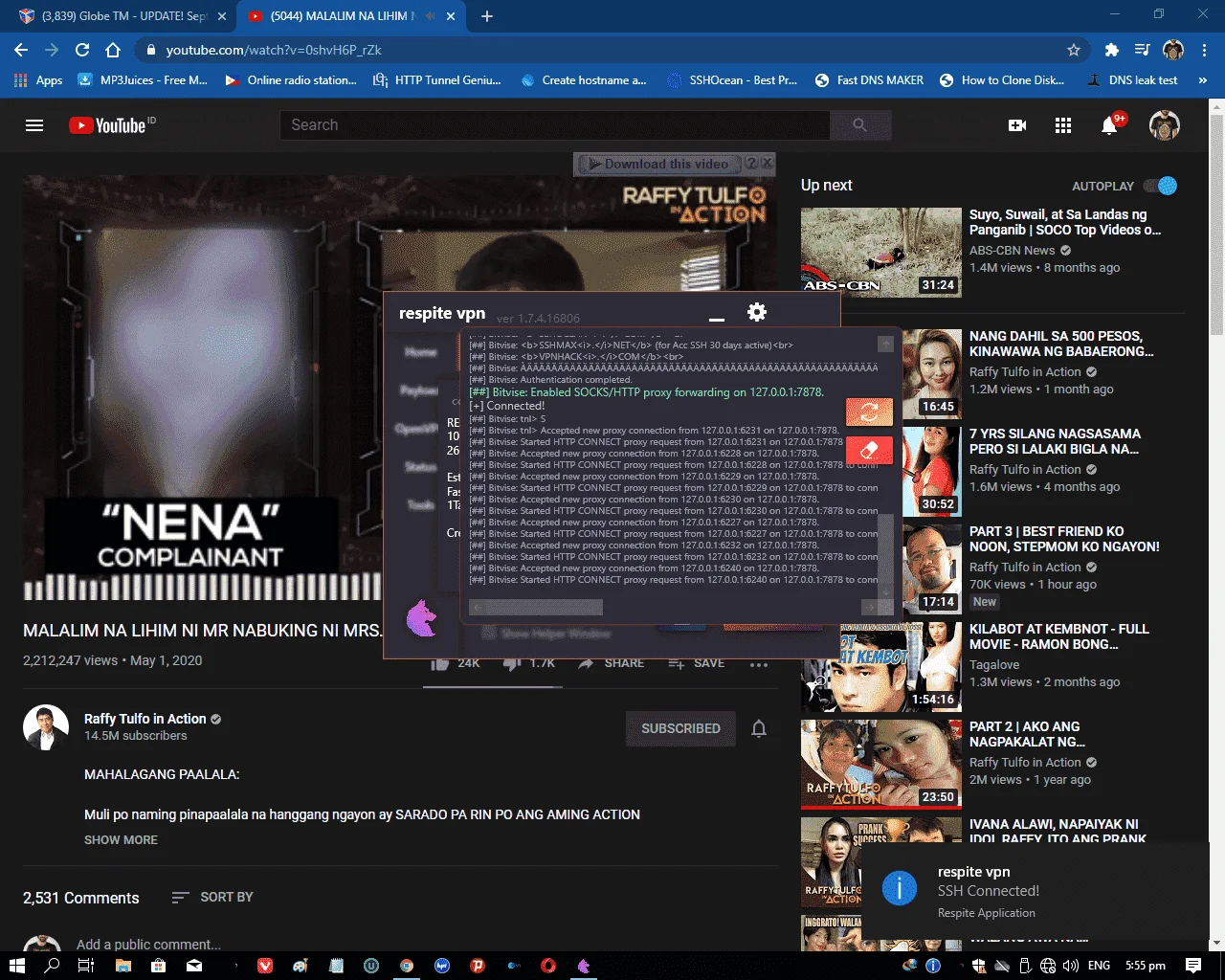The width and height of the screenshot is (1225, 980).
Task: Close the Download this video bar
Action: pos(767,164)
